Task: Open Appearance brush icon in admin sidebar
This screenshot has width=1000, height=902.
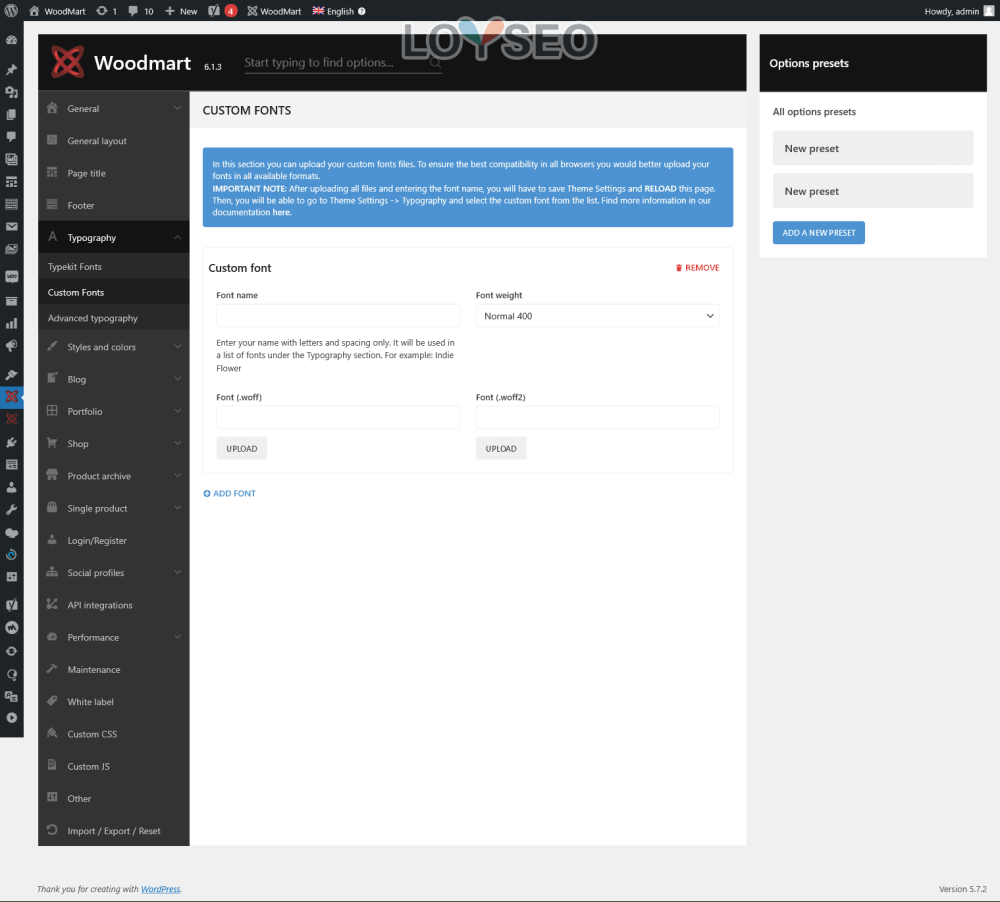Action: (11, 374)
